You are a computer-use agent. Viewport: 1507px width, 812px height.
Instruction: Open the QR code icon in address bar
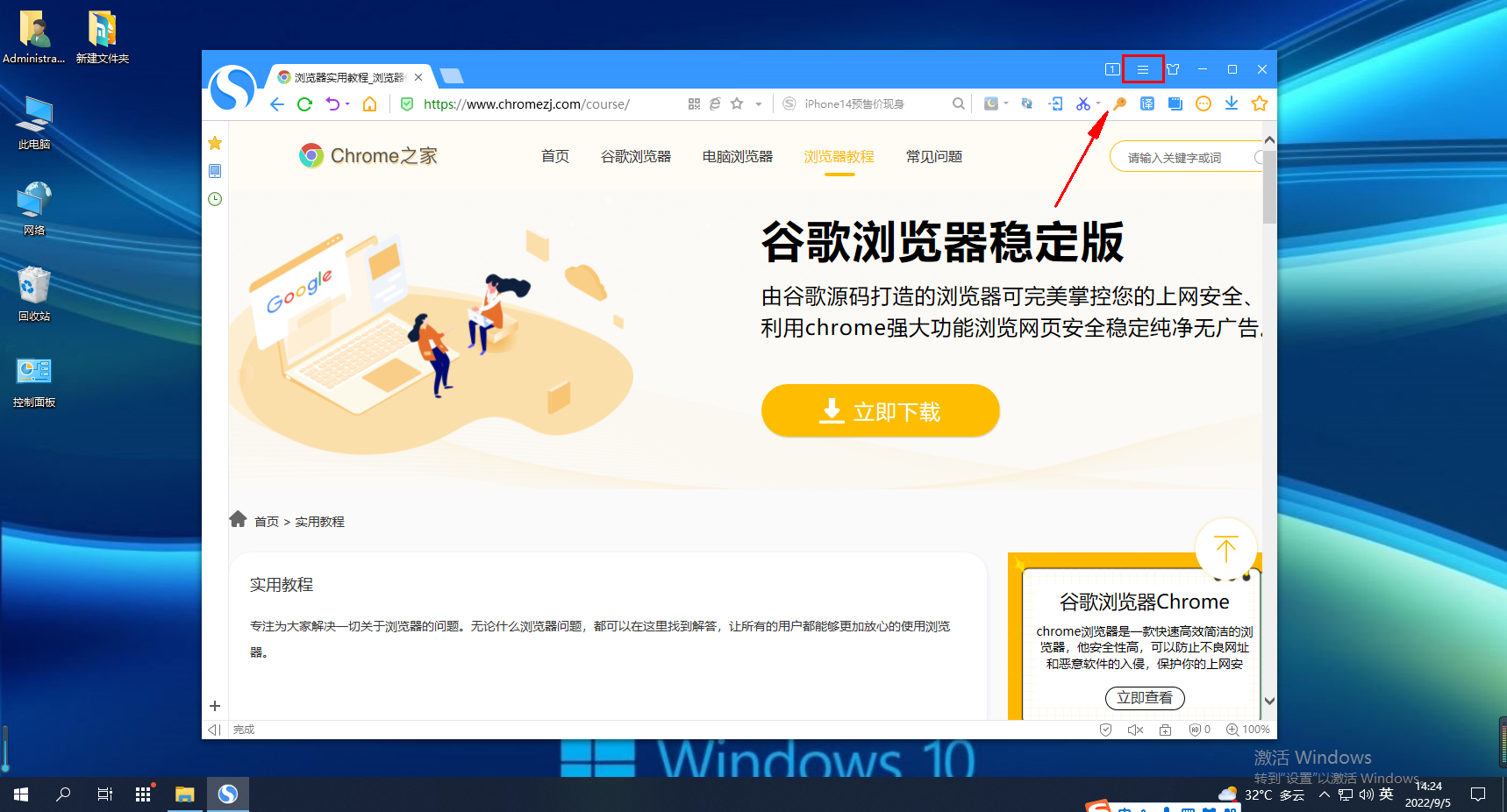(x=694, y=103)
